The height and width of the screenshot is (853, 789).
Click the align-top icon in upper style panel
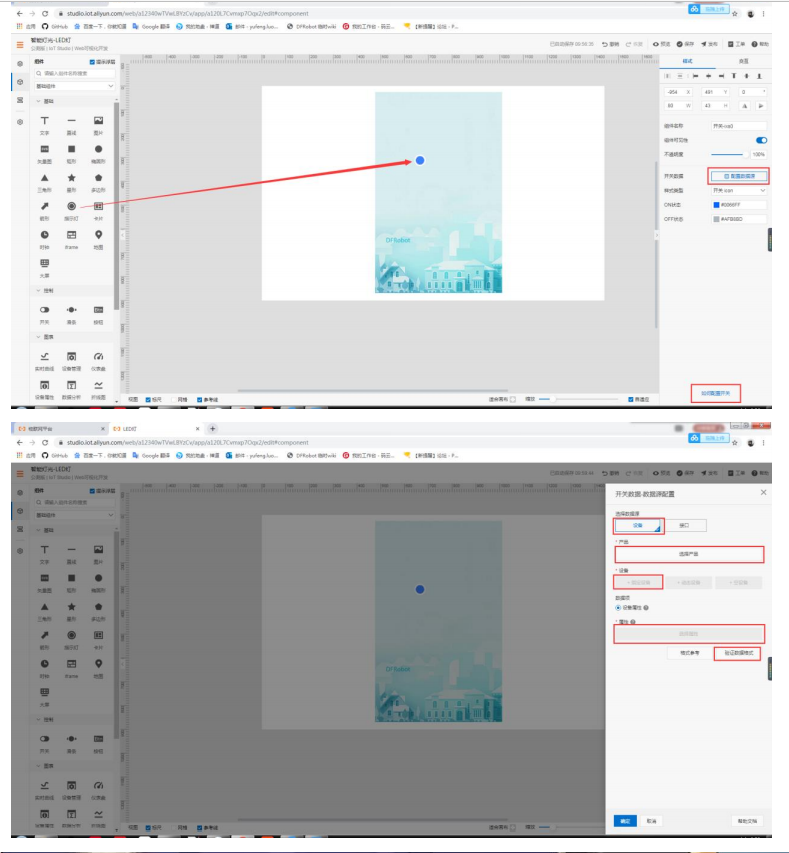733,76
